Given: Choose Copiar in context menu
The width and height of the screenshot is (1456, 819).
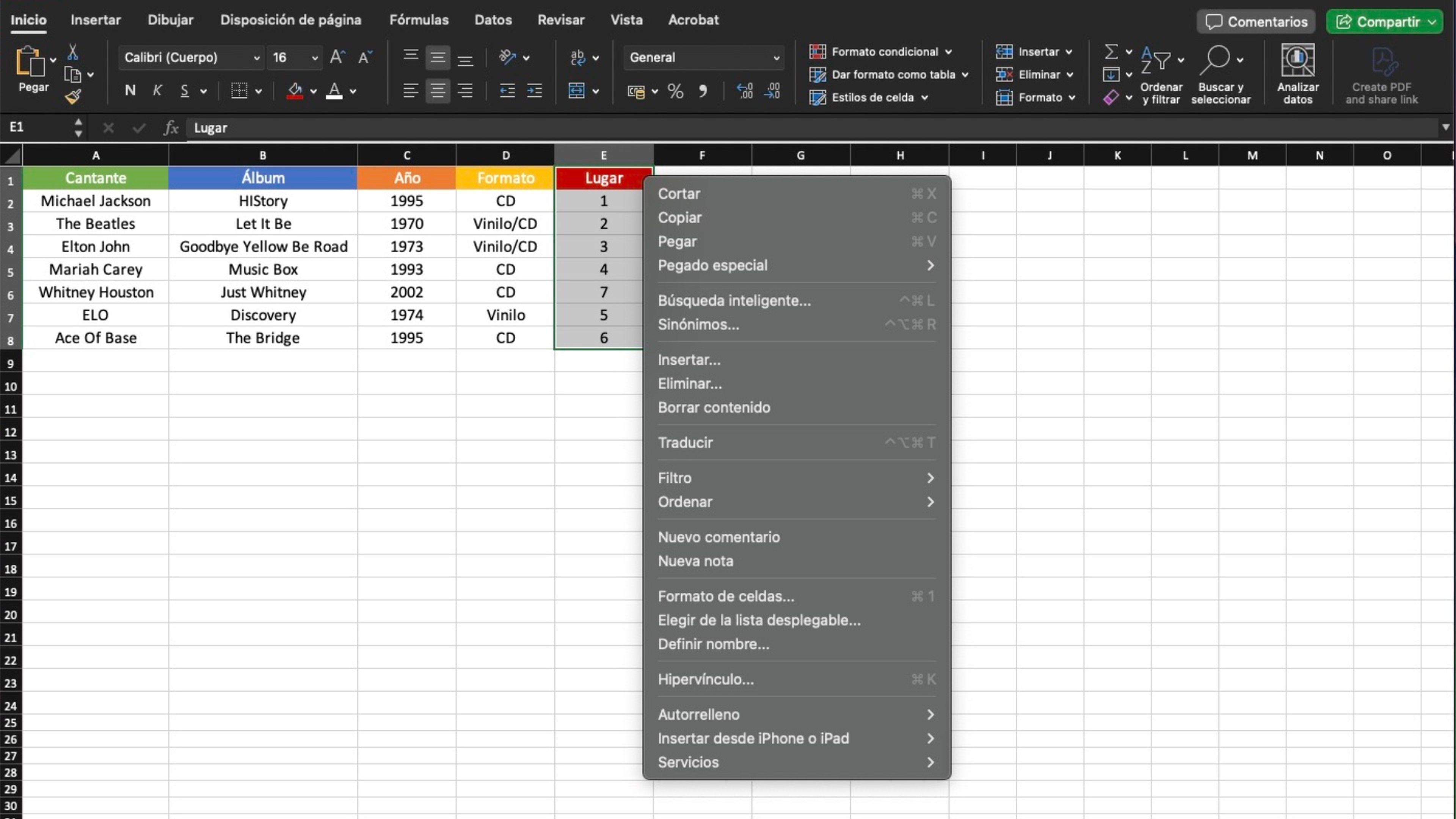Looking at the screenshot, I should [796, 218].
